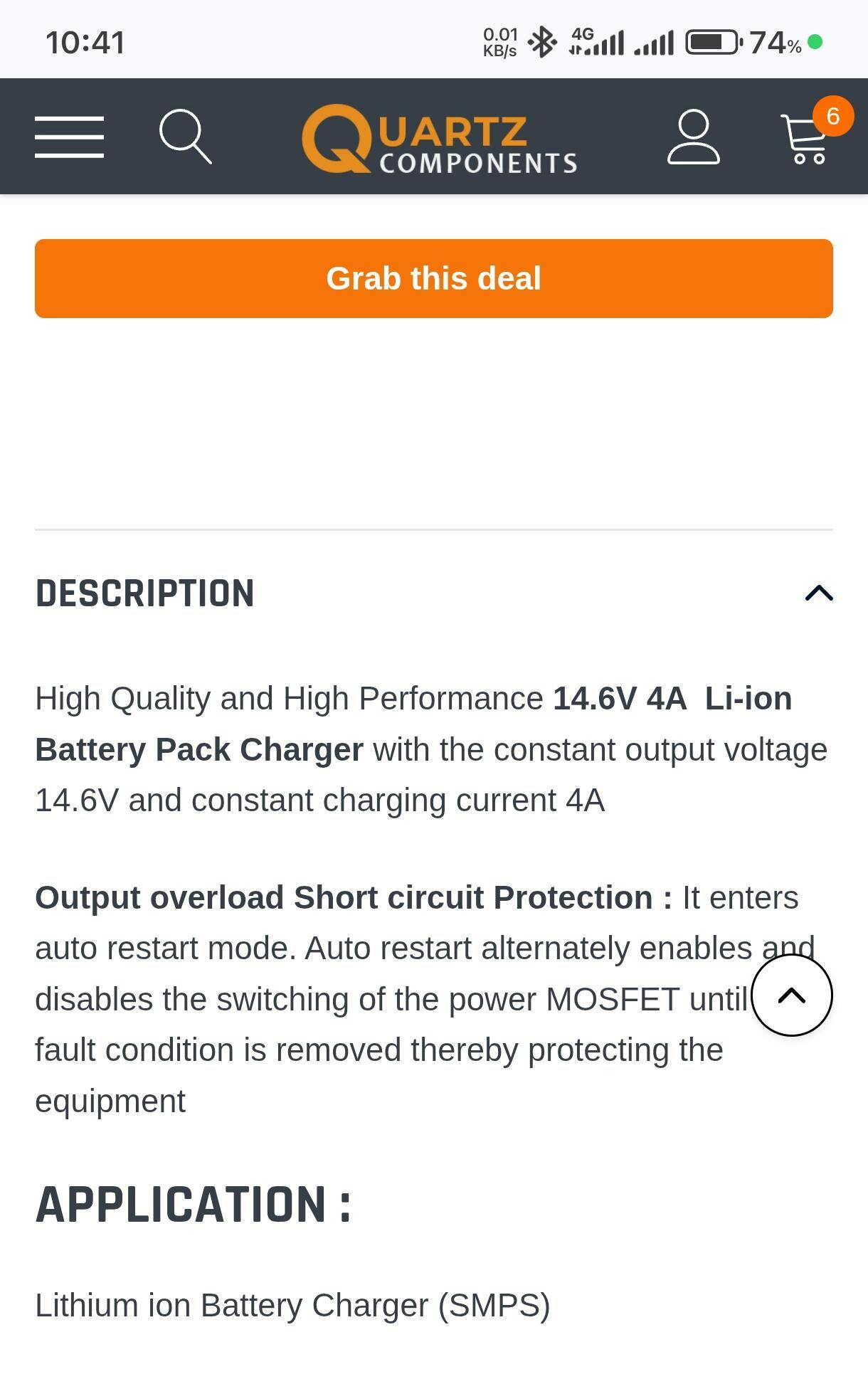Open the hamburger navigation menu

pyautogui.click(x=69, y=137)
